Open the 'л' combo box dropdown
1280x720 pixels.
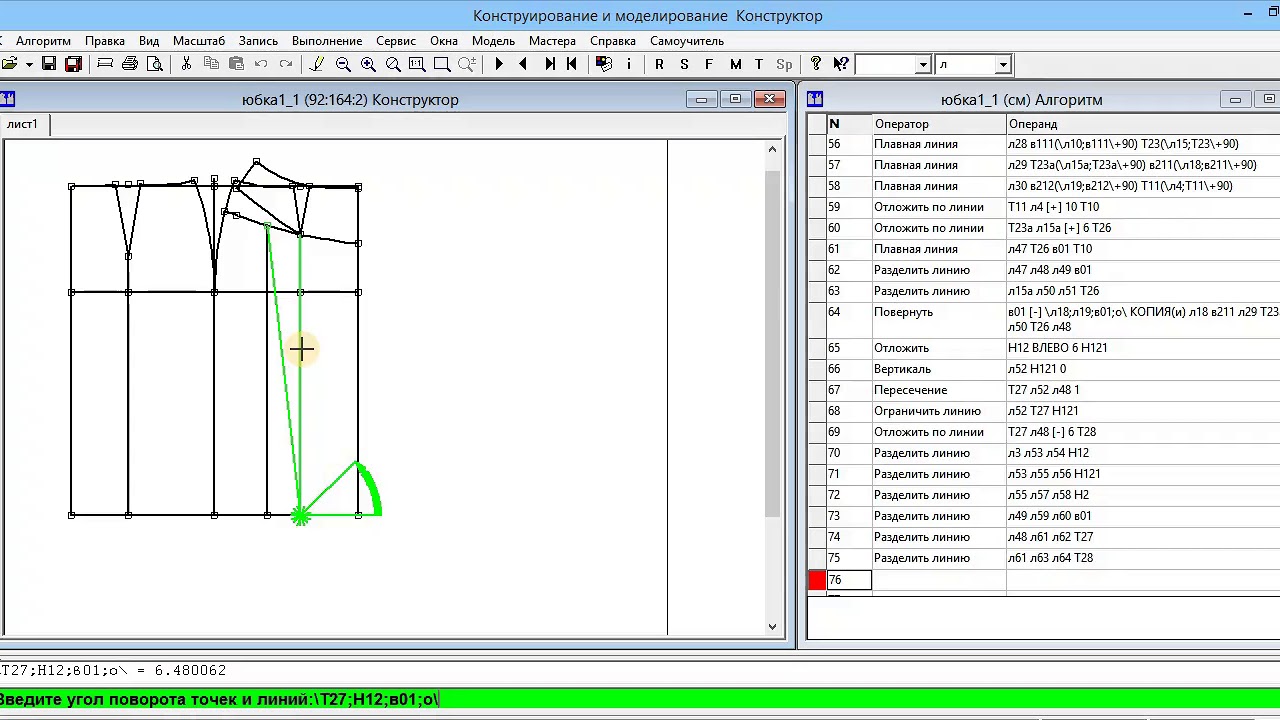click(x=1002, y=65)
